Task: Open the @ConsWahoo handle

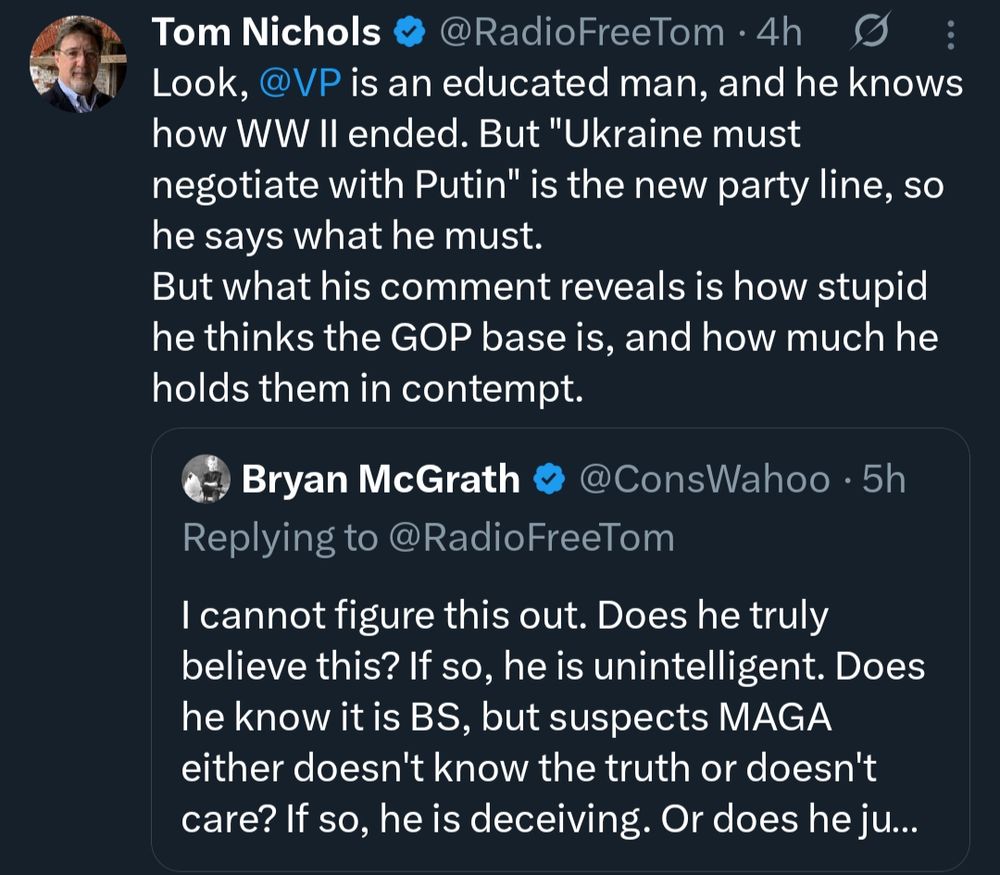Action: click(705, 480)
